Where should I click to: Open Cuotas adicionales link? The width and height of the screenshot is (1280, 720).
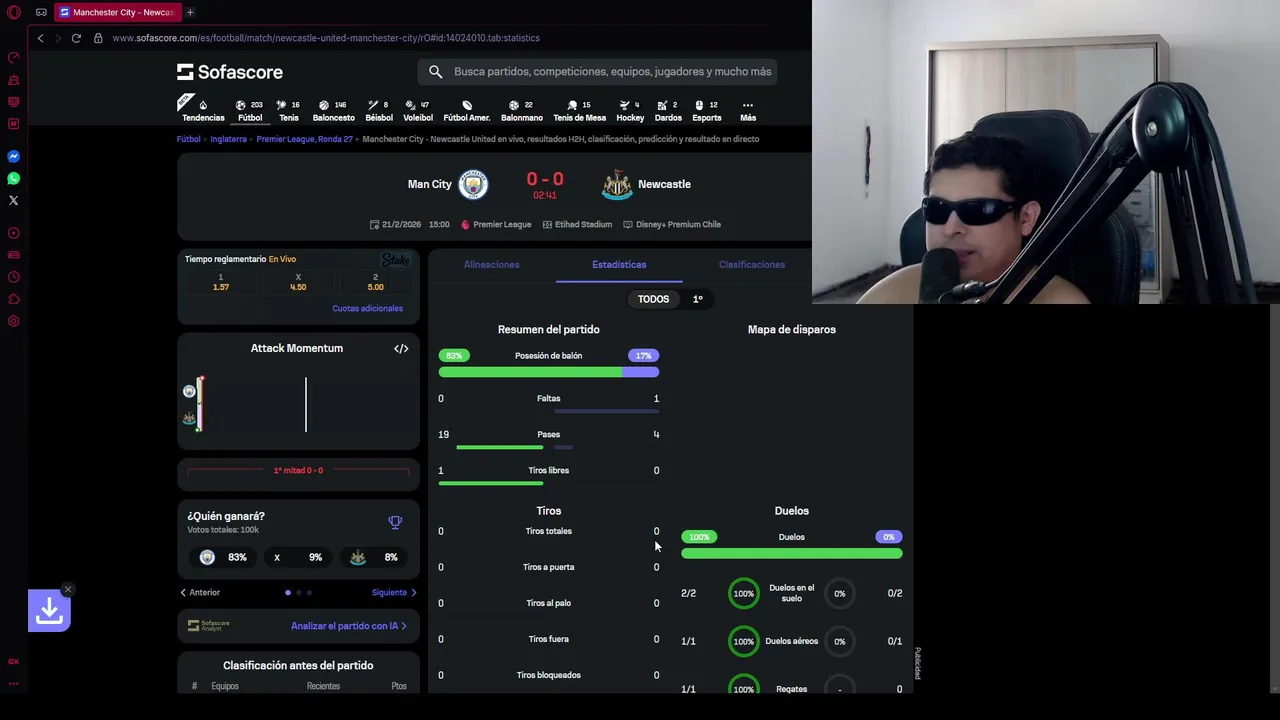point(367,308)
